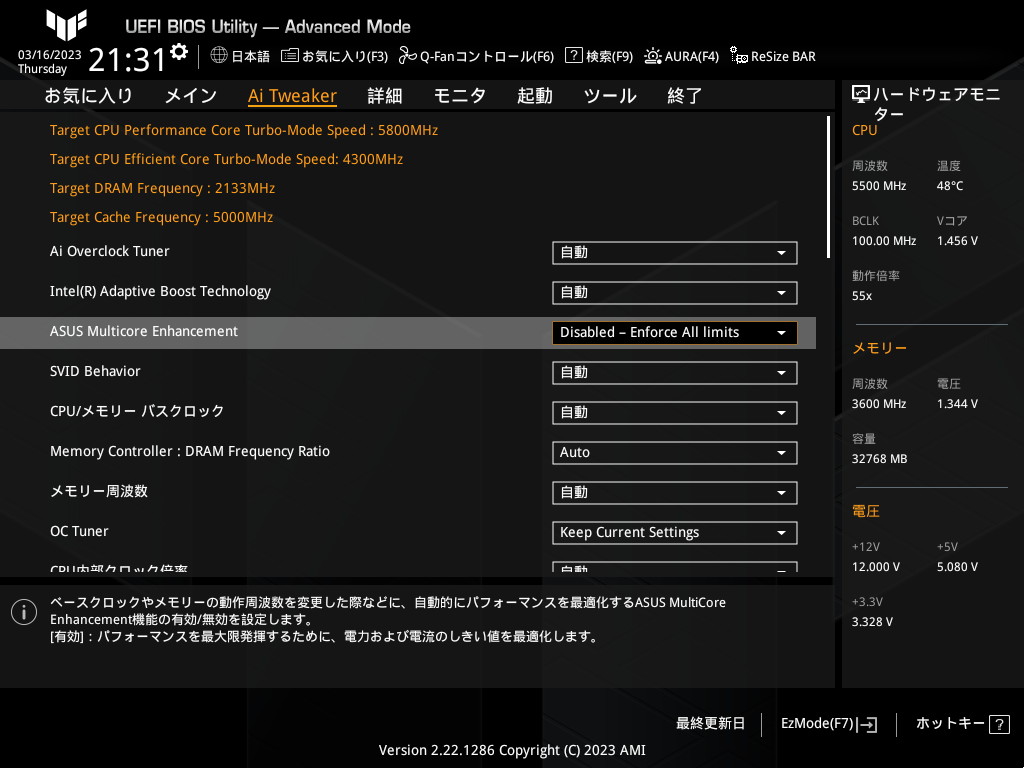The height and width of the screenshot is (768, 1024).
Task: Click the date 03/16/2023
Action: coord(50,55)
